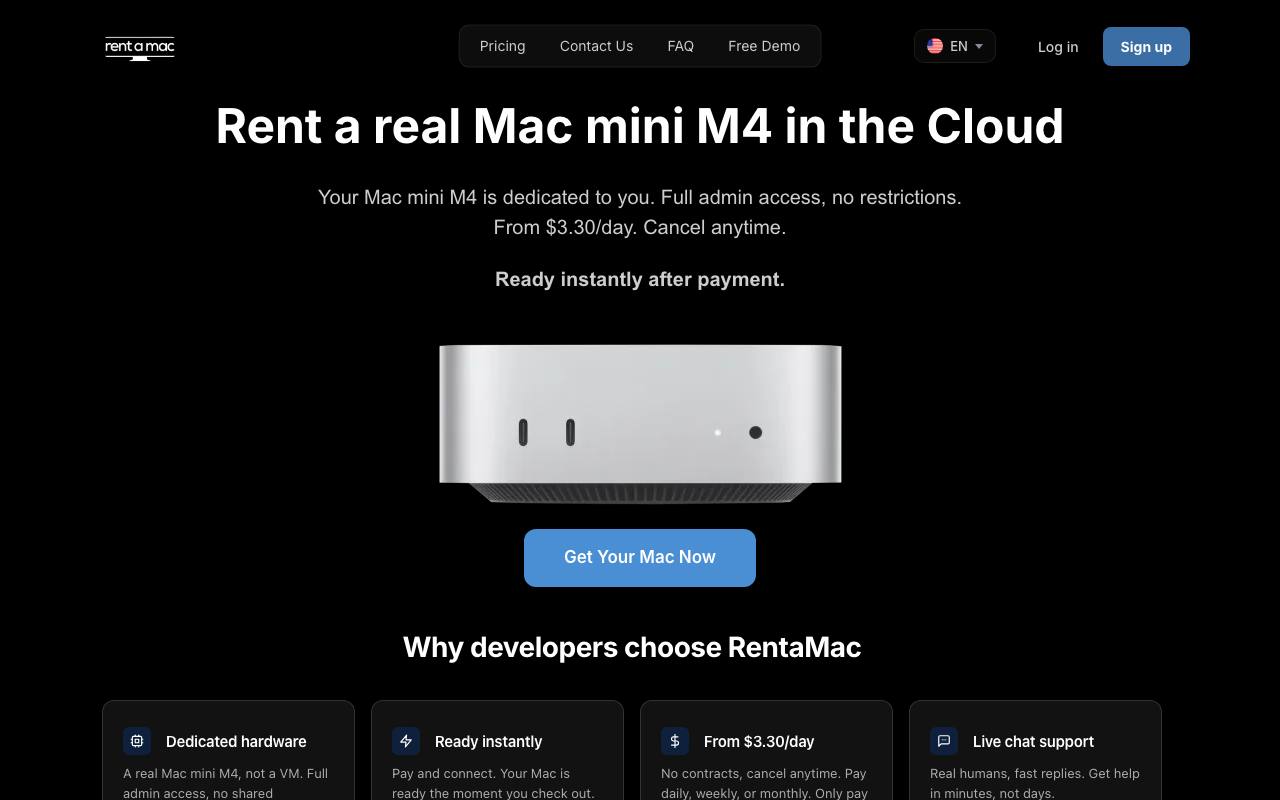
Task: Select Free Demo in navigation
Action: [764, 46]
